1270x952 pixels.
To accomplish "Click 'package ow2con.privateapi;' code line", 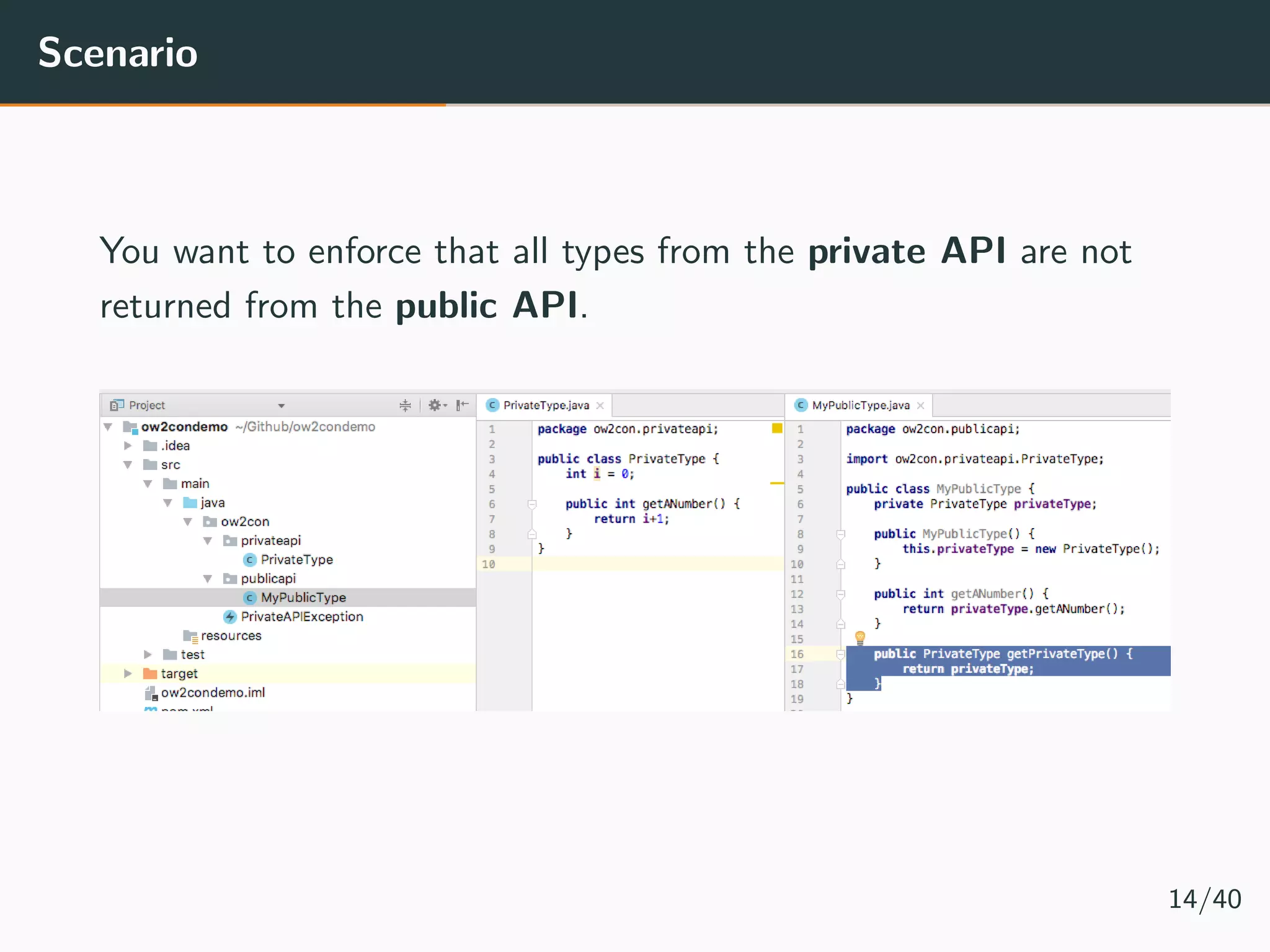I will pos(628,429).
